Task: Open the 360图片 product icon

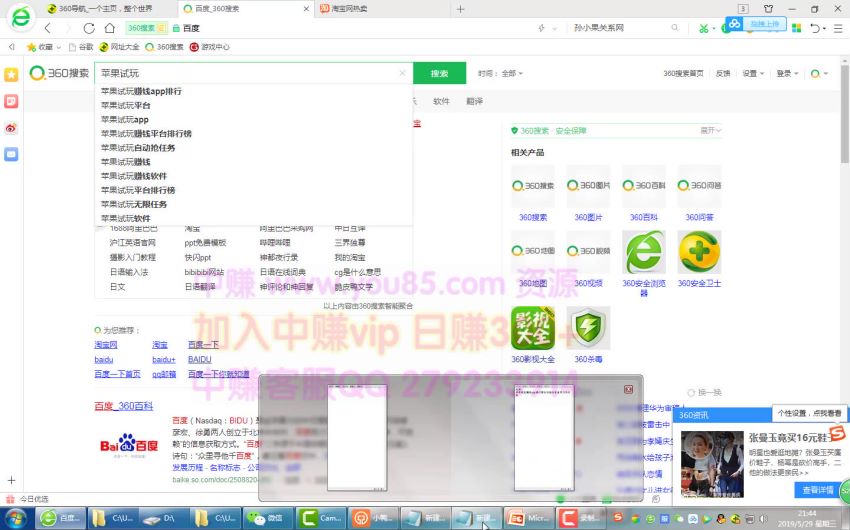Action: pyautogui.click(x=588, y=186)
